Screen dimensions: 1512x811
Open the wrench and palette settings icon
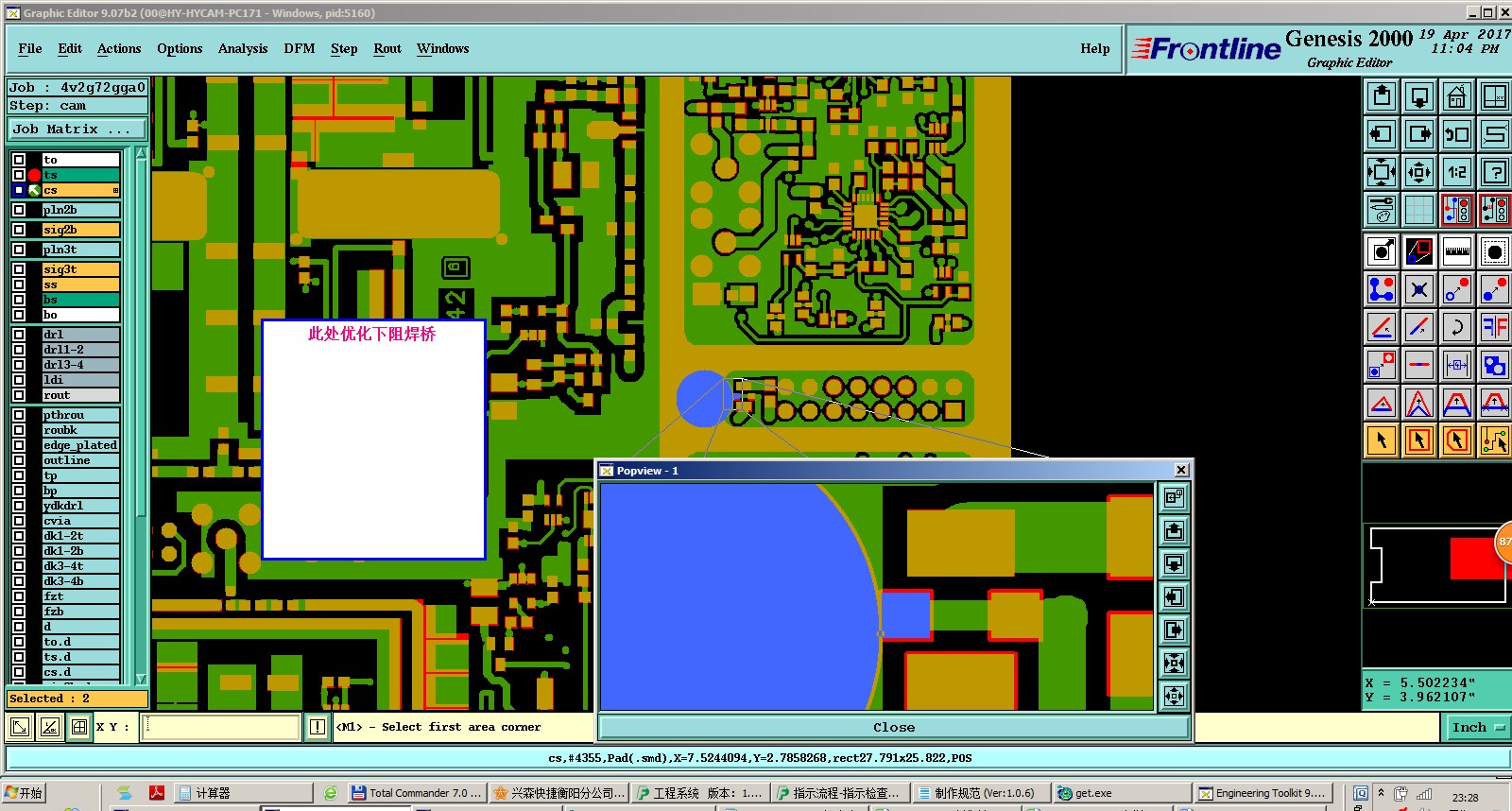point(1382,210)
